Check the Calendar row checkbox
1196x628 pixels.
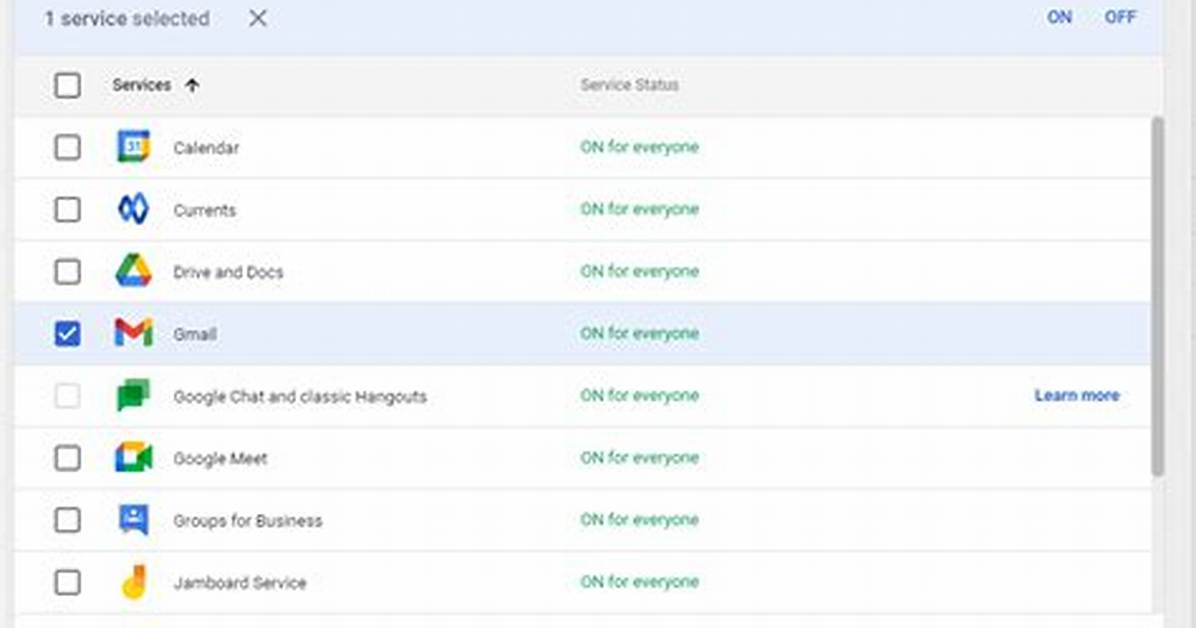point(67,147)
